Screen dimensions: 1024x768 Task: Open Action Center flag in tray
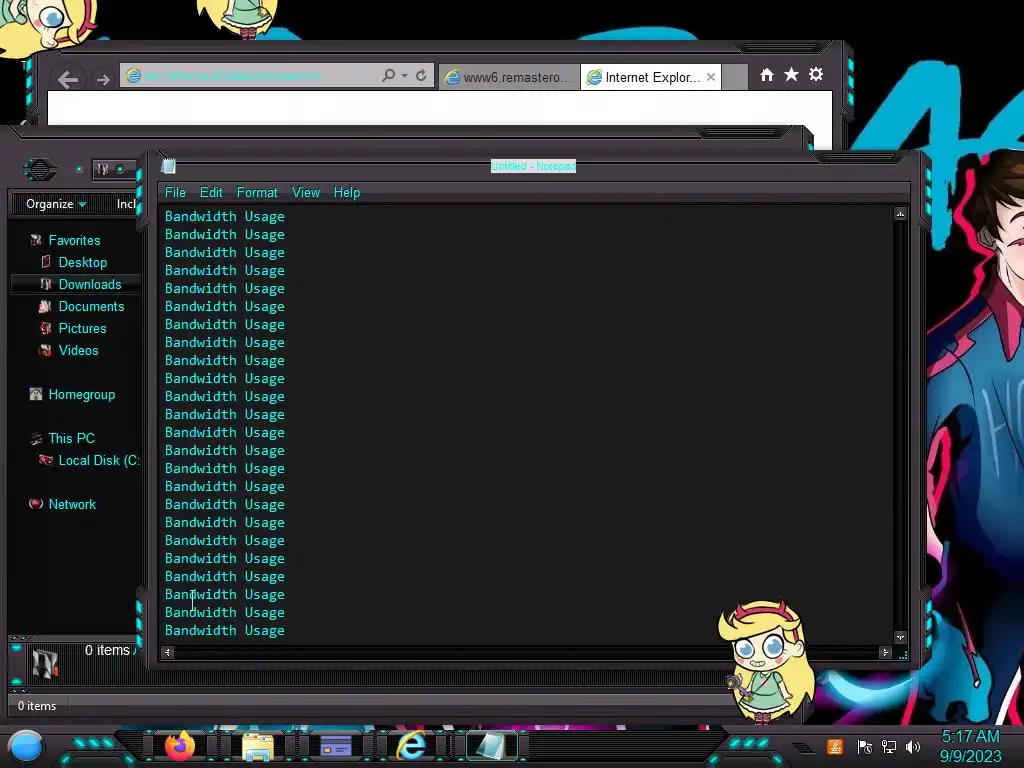point(865,746)
